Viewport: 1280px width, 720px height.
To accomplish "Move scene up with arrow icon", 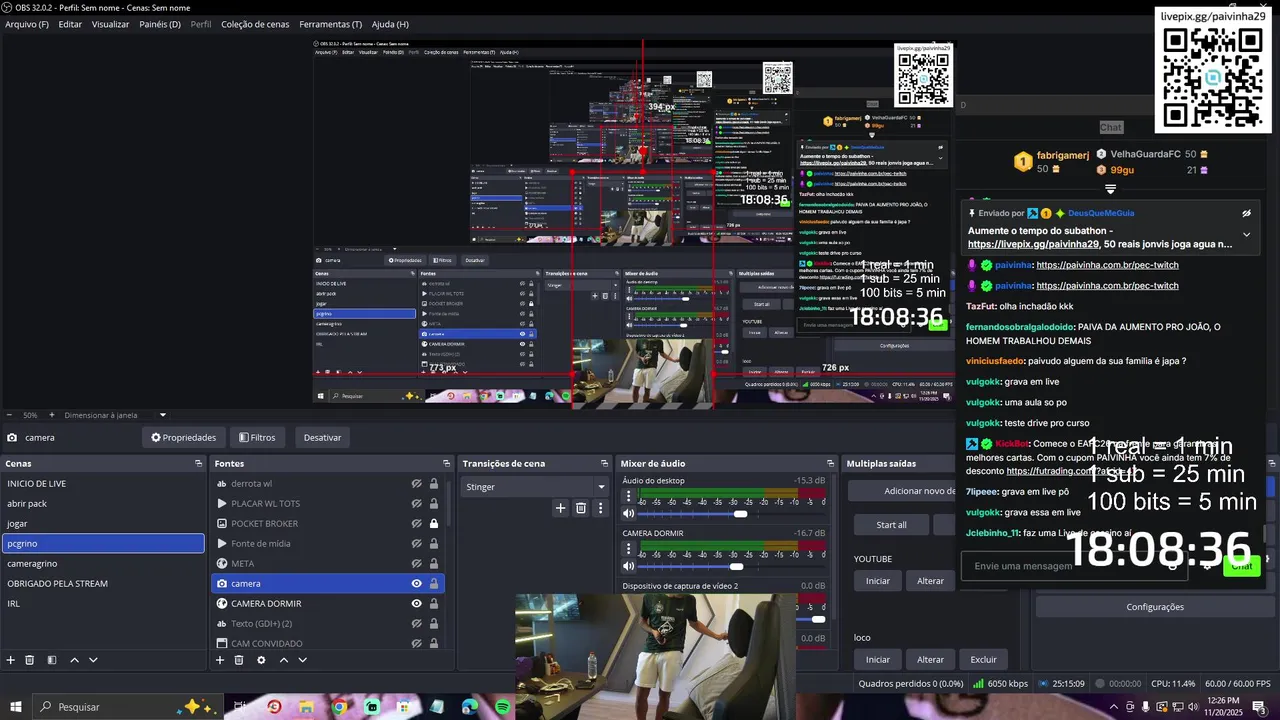I will click(74, 660).
